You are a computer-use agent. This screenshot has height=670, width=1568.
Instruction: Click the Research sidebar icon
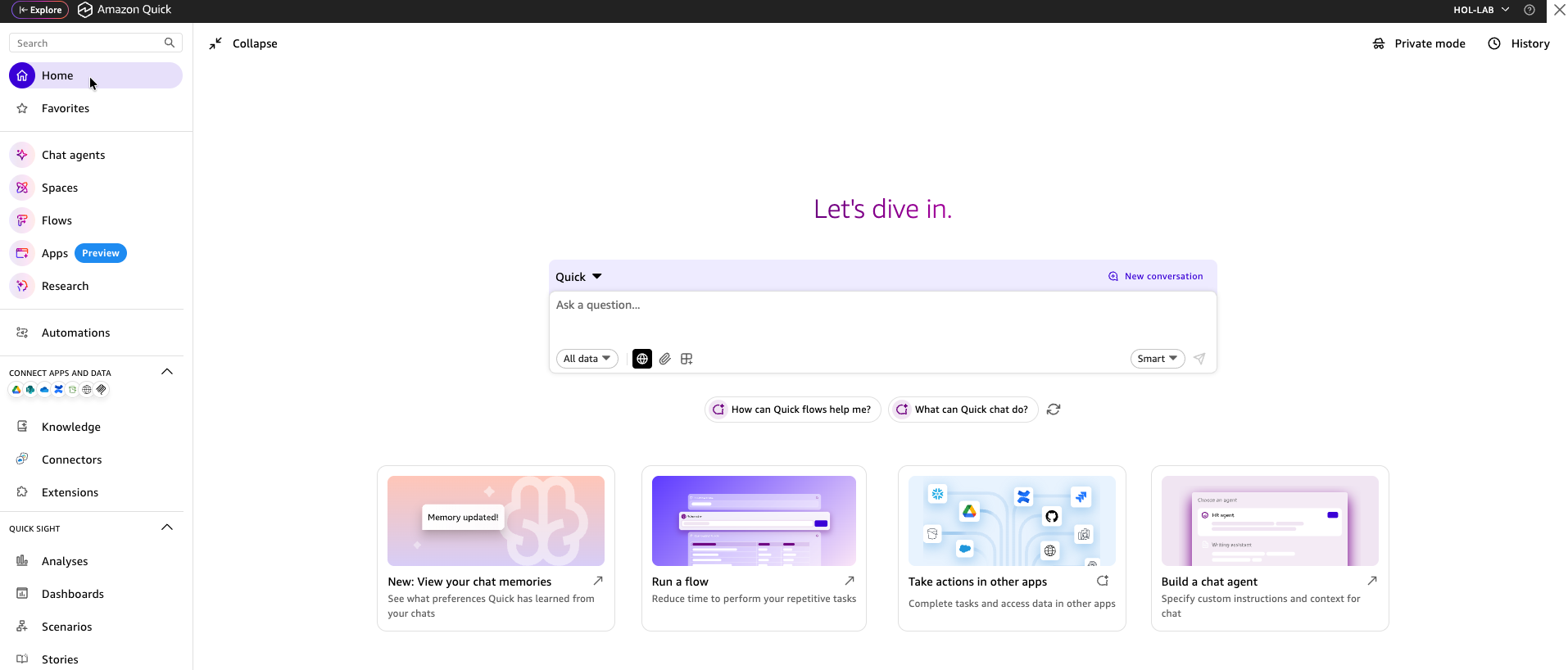[x=22, y=286]
